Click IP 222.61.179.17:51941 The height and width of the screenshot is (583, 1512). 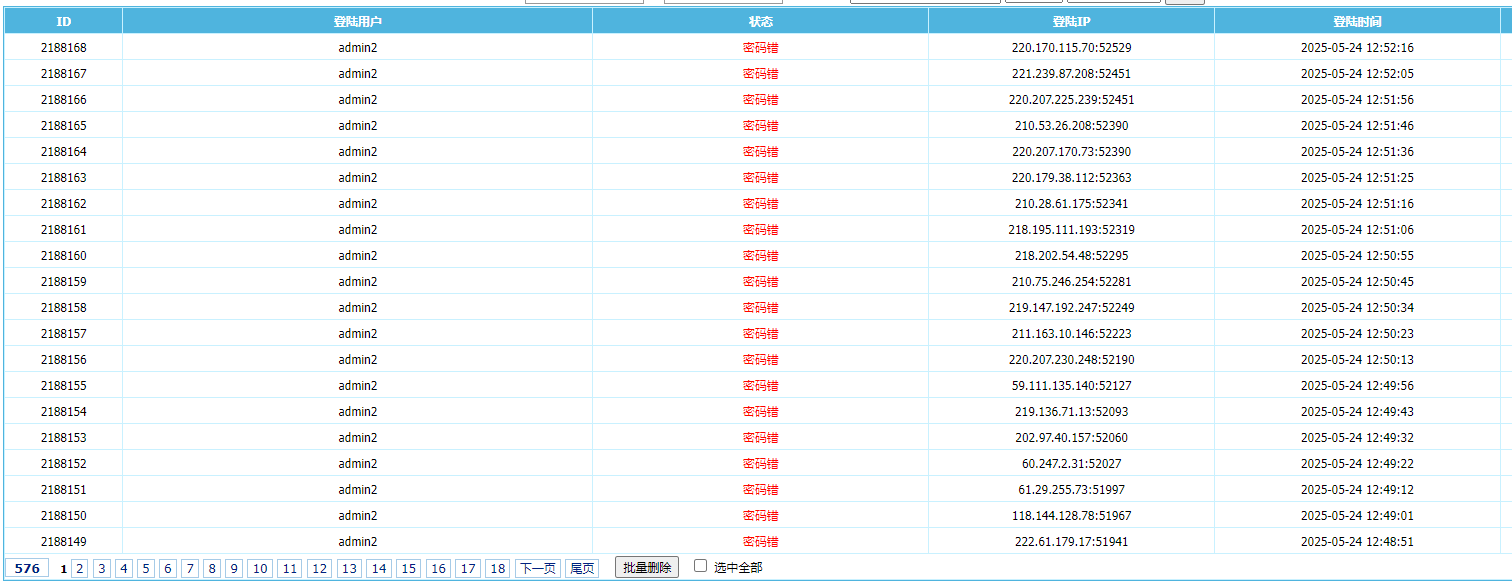tap(1071, 541)
